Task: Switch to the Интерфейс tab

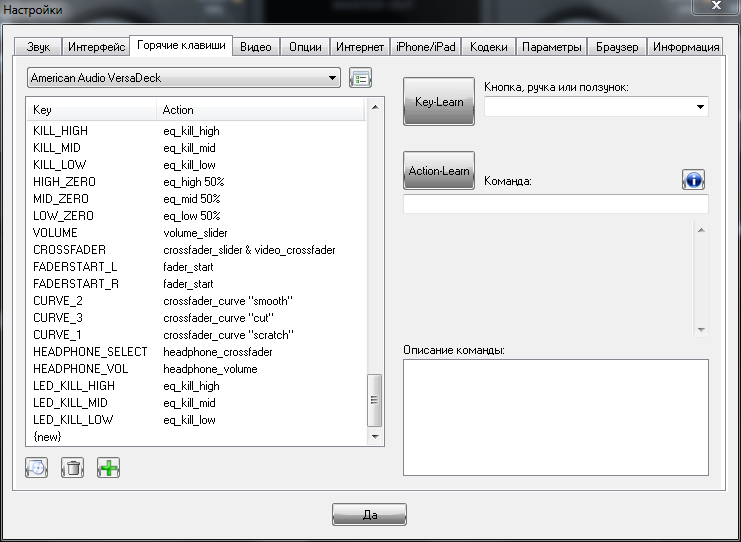Action: tap(96, 47)
